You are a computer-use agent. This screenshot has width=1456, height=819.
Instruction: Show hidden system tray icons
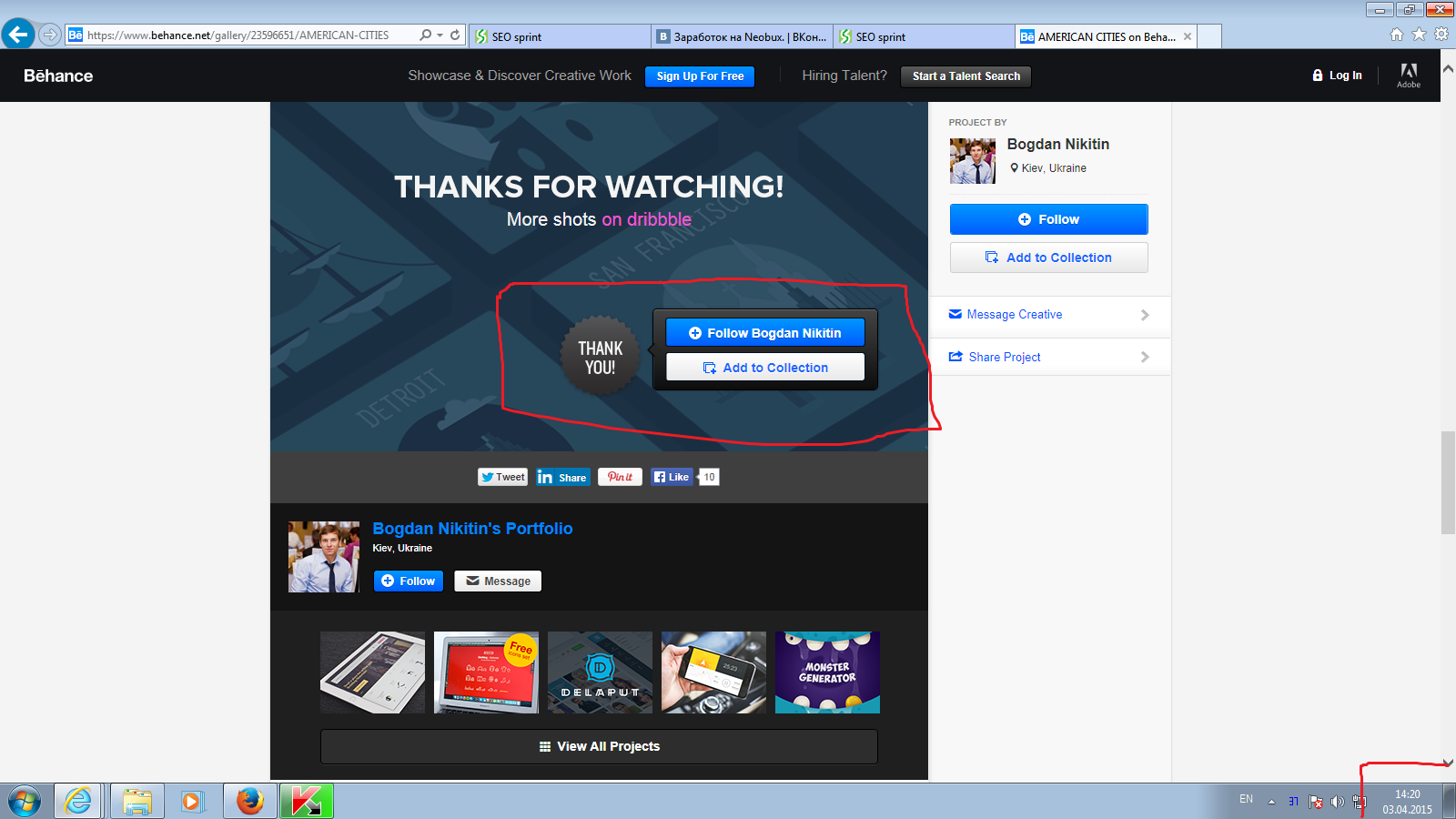(x=1271, y=802)
